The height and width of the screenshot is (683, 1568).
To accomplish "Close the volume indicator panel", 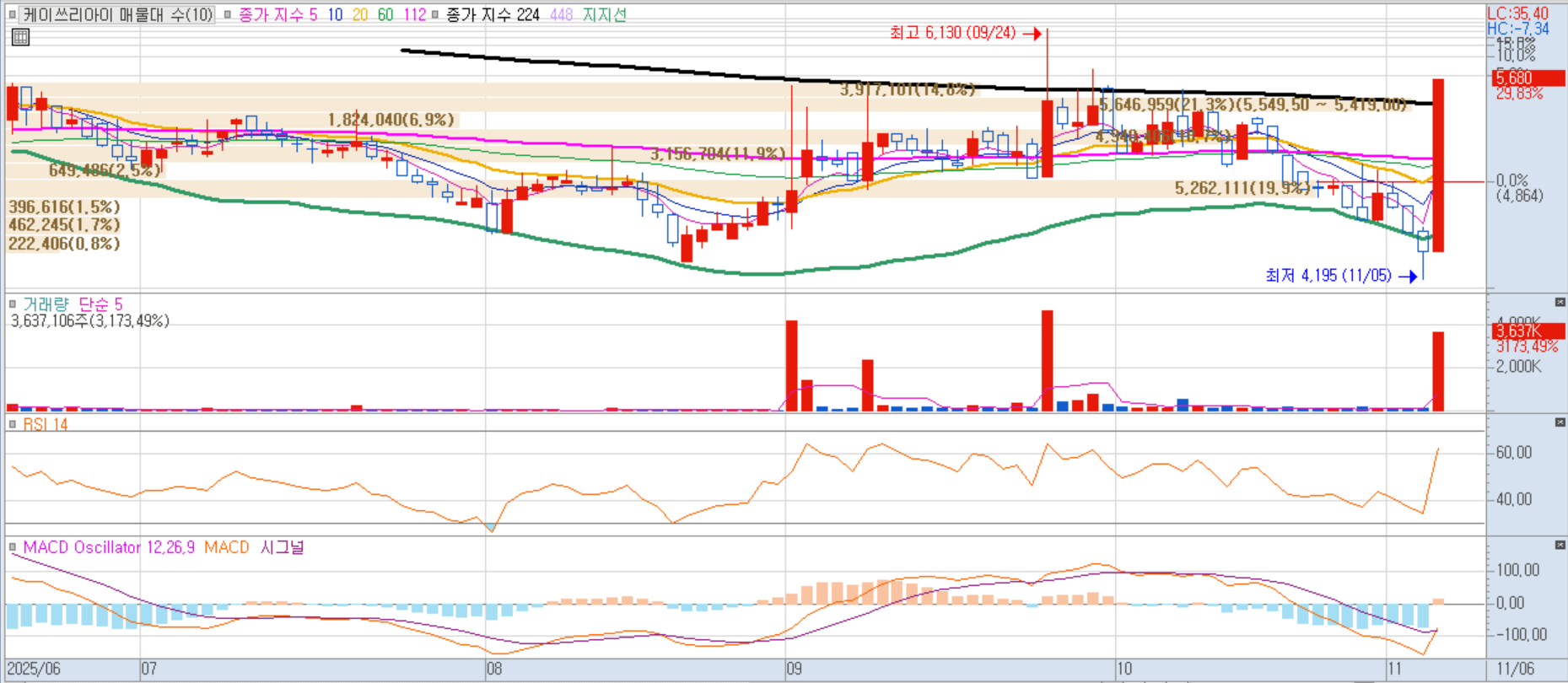I will pyautogui.click(x=1560, y=302).
